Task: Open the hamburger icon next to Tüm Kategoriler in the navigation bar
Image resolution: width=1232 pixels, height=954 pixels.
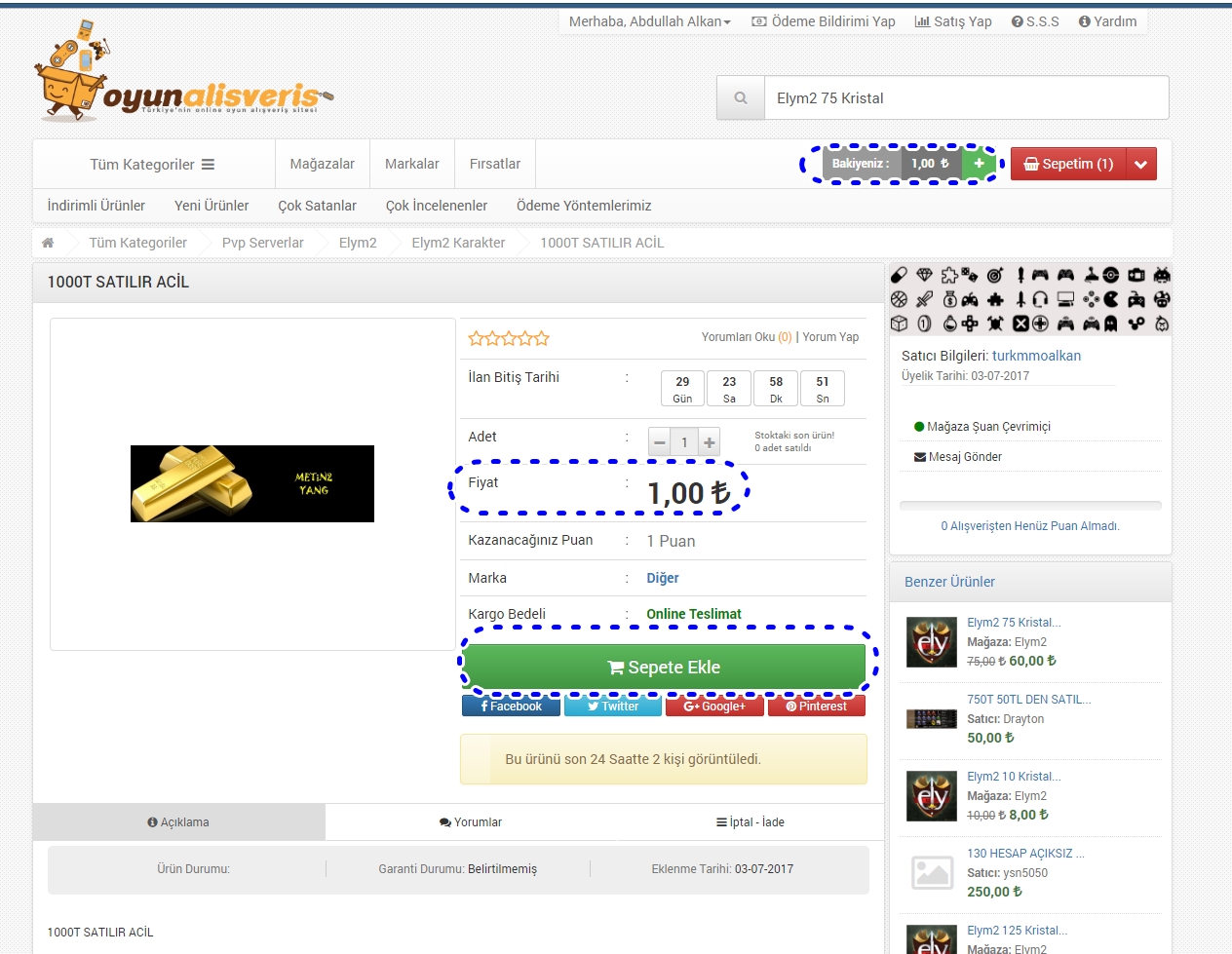Action: click(208, 165)
